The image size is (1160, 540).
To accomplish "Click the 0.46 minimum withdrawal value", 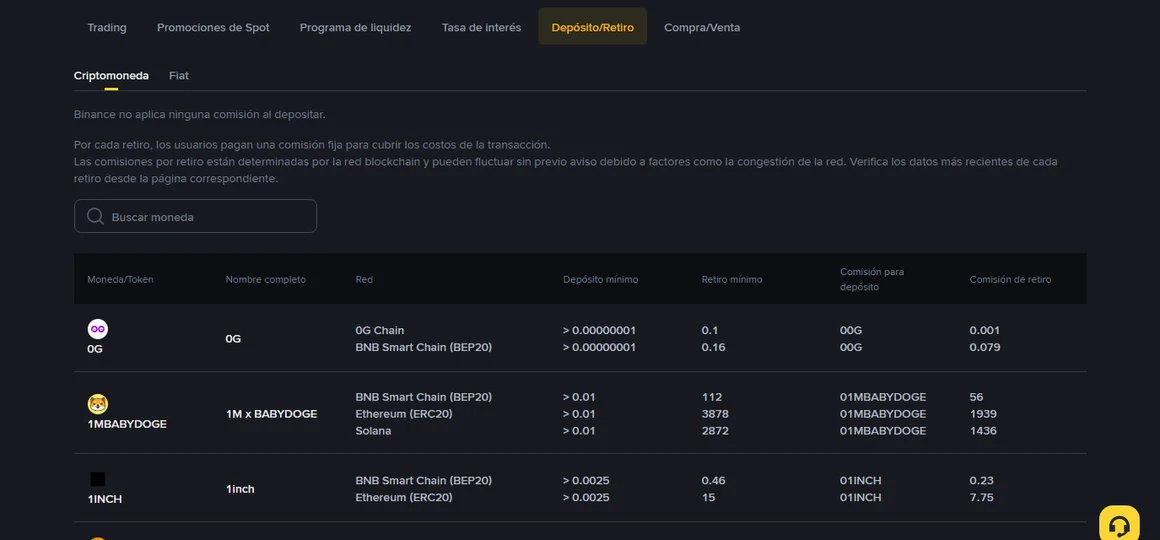I will tap(713, 480).
